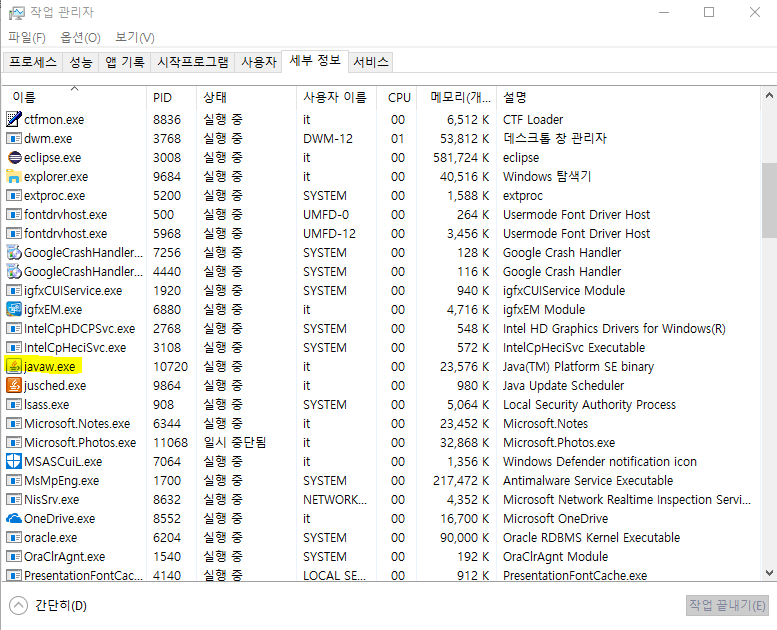Viewport: 777px width, 630px height.
Task: Click the vertical scrollbar thumb
Action: (769, 200)
